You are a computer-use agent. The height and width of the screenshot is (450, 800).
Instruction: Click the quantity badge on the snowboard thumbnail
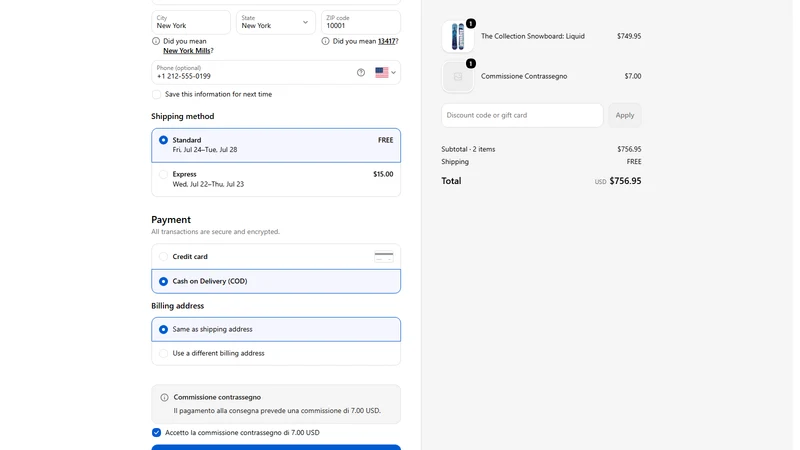point(470,23)
